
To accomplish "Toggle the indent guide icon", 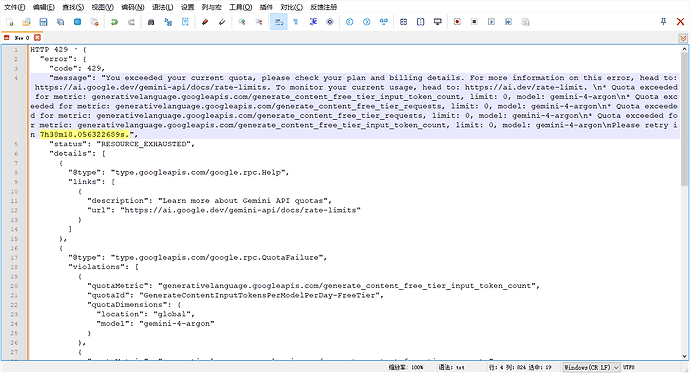I will 313,22.
